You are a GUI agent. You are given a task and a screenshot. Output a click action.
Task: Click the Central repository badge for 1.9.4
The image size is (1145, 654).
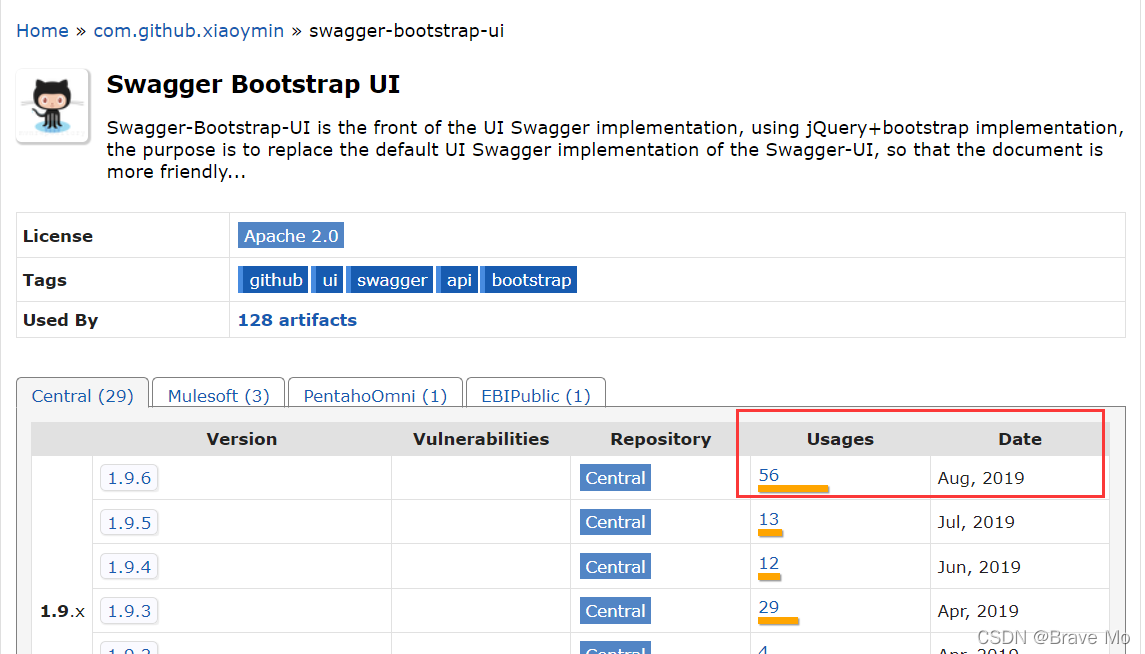[615, 566]
